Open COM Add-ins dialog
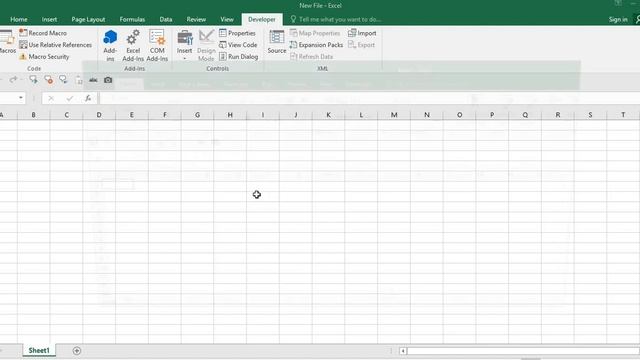The height and width of the screenshot is (360, 640). coord(157,45)
